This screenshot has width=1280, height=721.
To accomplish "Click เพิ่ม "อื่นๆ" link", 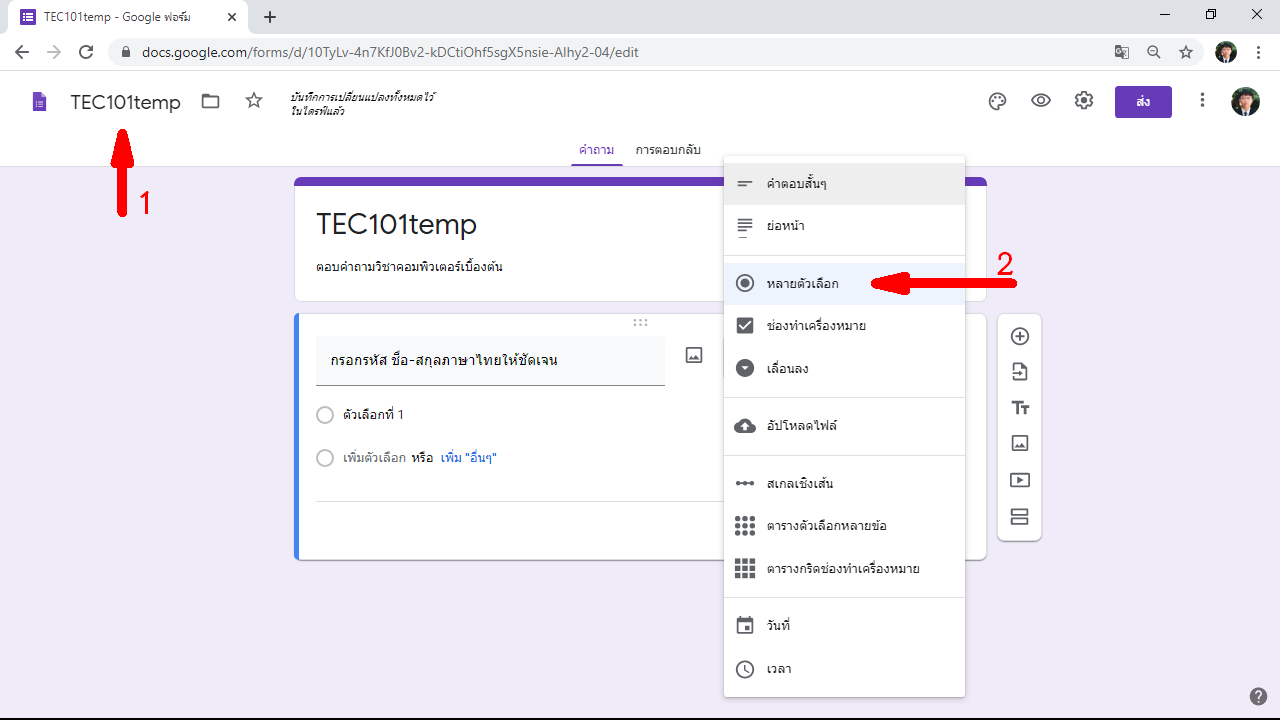I will (x=469, y=458).
